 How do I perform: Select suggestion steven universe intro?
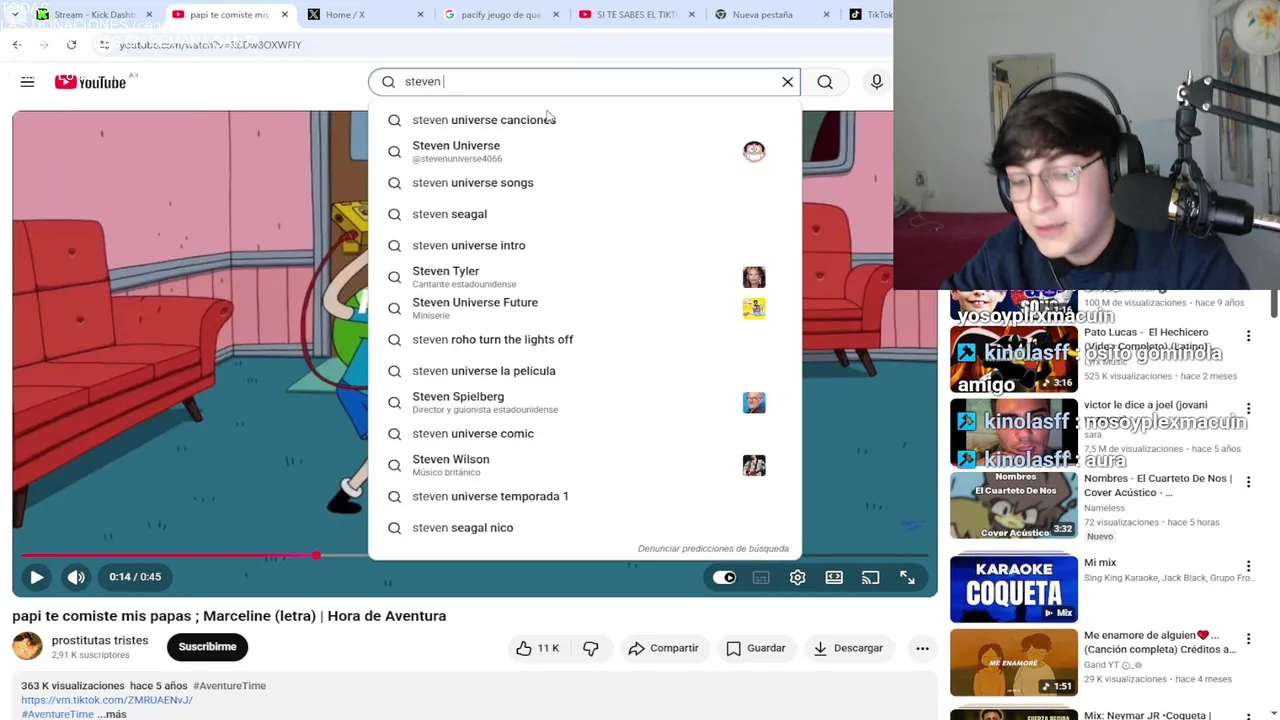coord(585,245)
